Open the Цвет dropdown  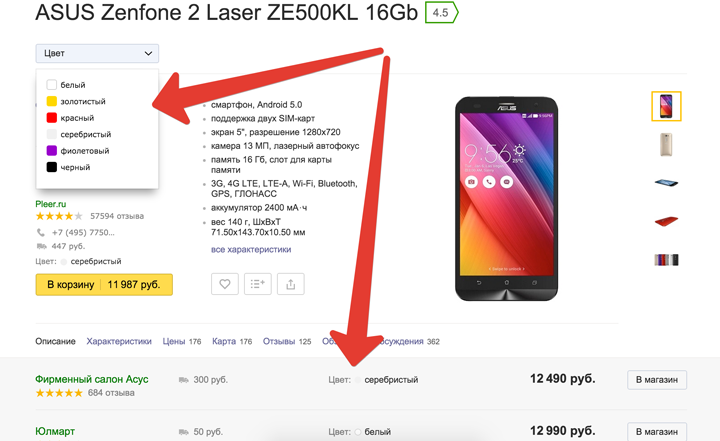97,53
